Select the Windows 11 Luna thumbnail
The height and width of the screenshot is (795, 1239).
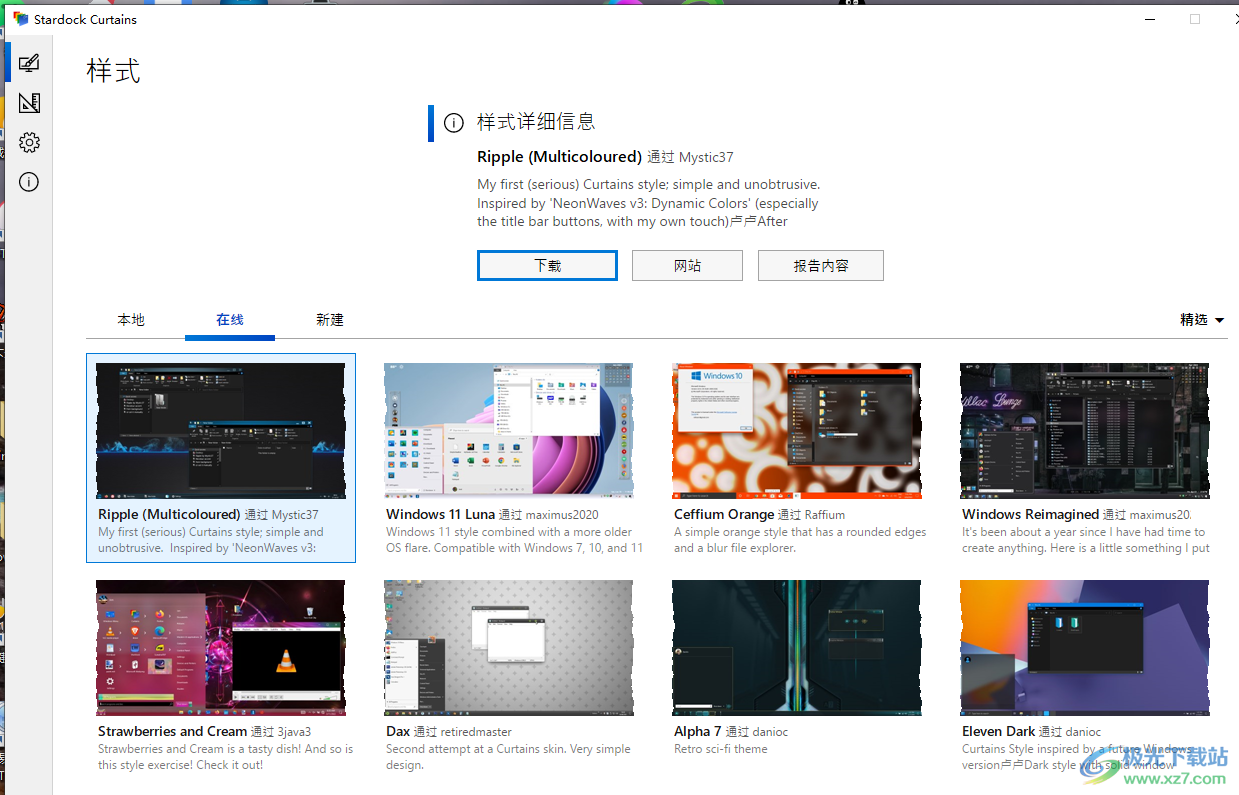(509, 431)
